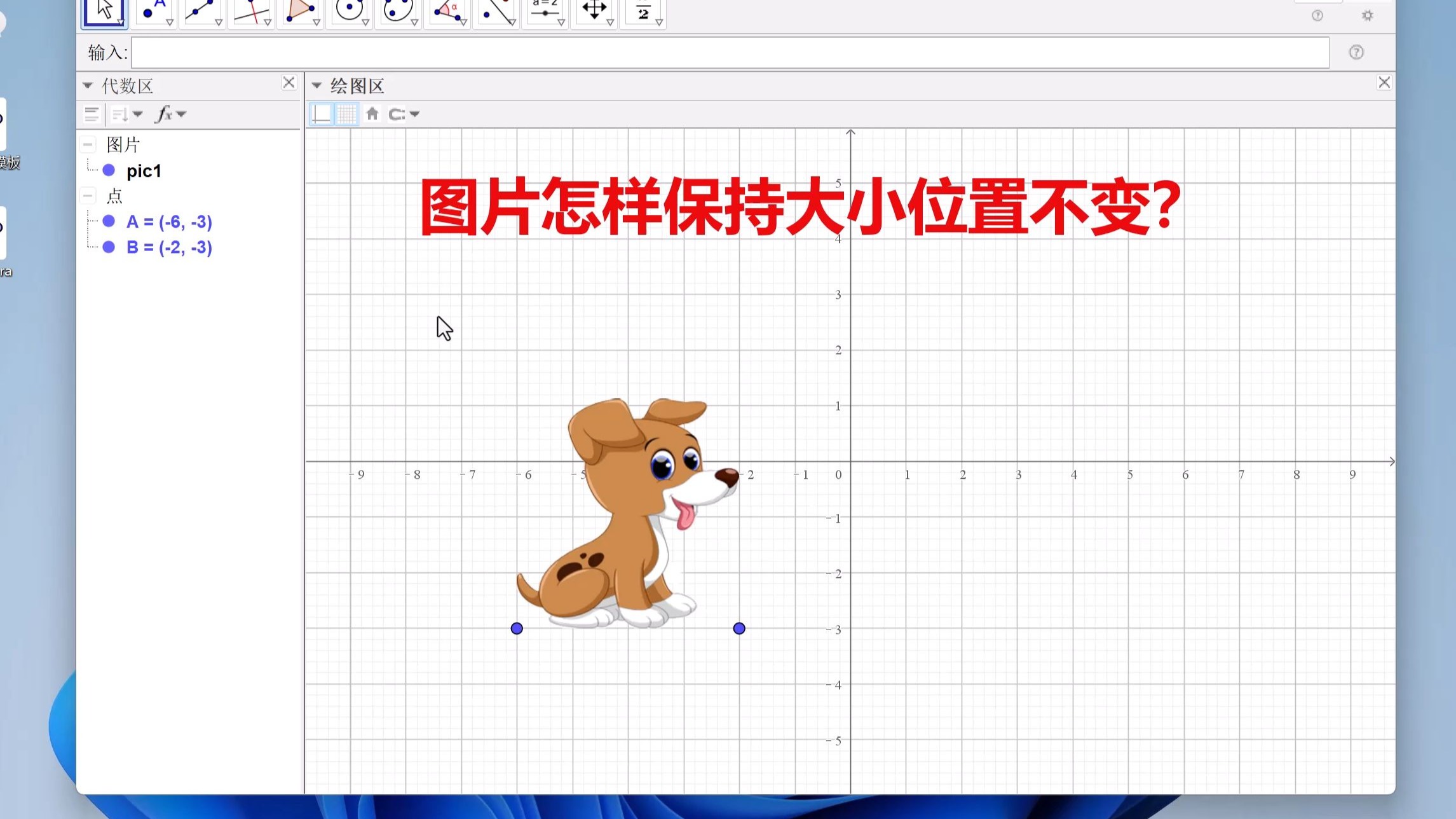Select the Angle measurement tool
This screenshot has width=1456, height=819.
click(448, 10)
